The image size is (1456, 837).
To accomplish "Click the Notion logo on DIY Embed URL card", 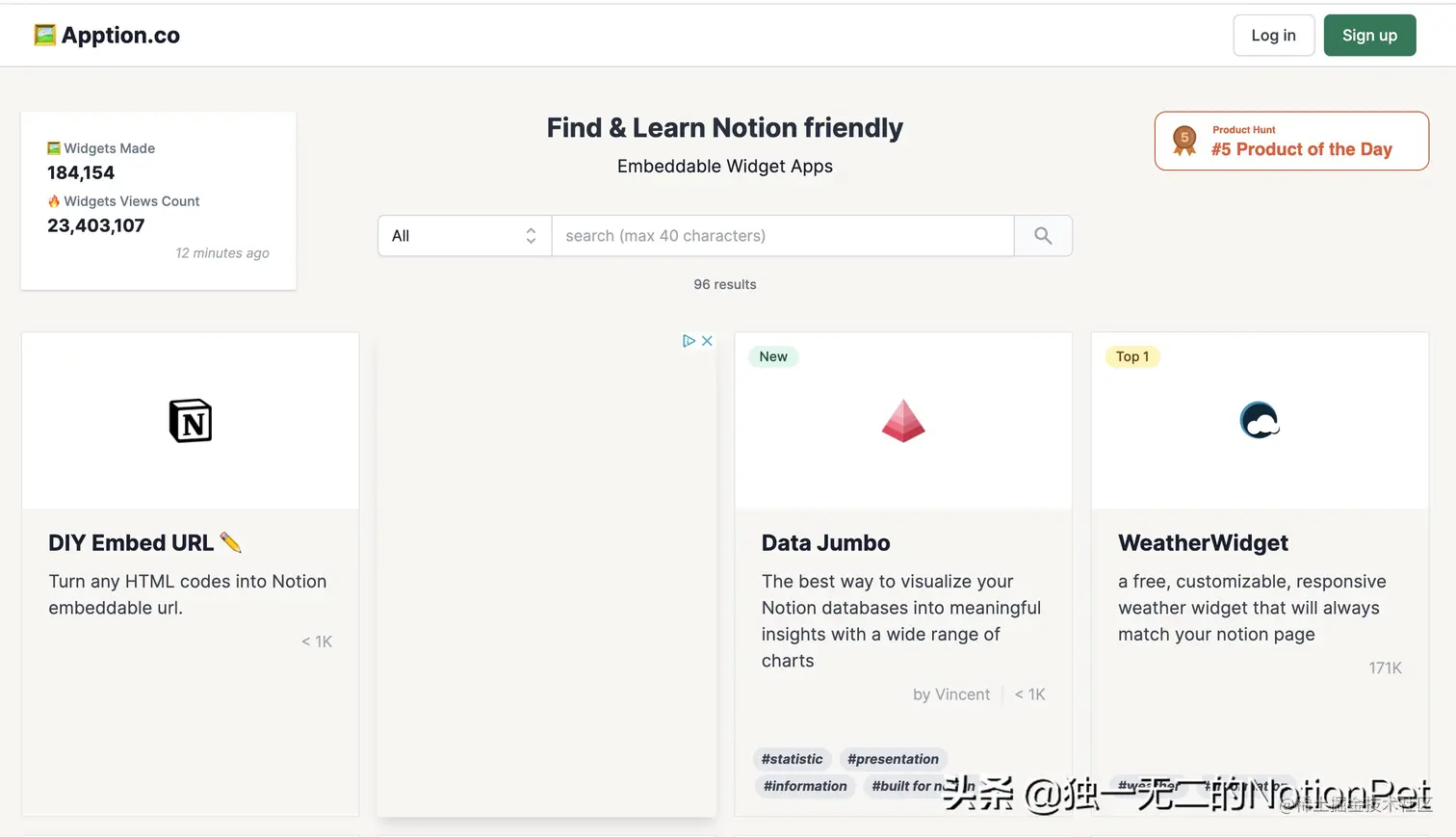I will tap(190, 420).
